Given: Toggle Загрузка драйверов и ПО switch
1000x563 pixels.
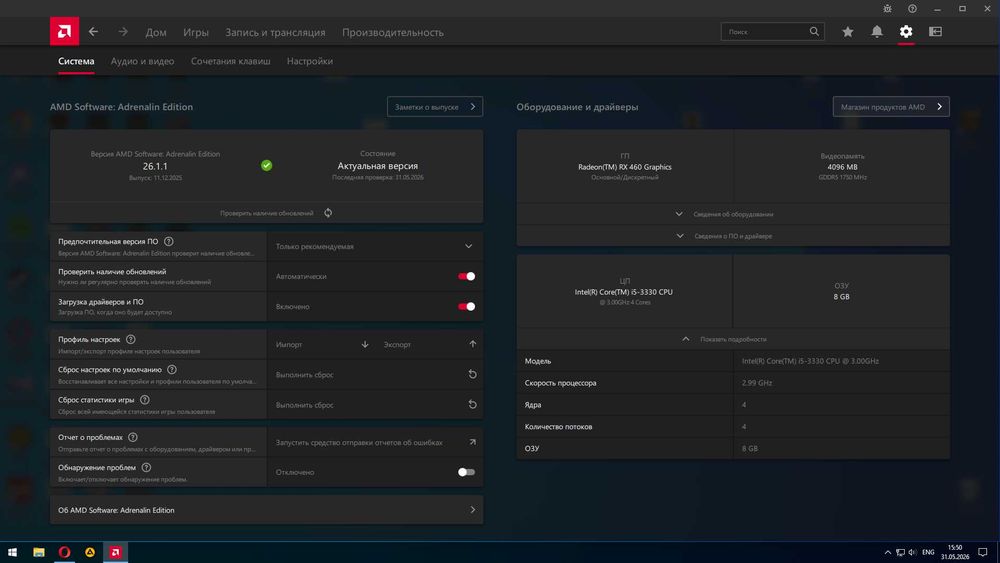Looking at the screenshot, I should [466, 307].
